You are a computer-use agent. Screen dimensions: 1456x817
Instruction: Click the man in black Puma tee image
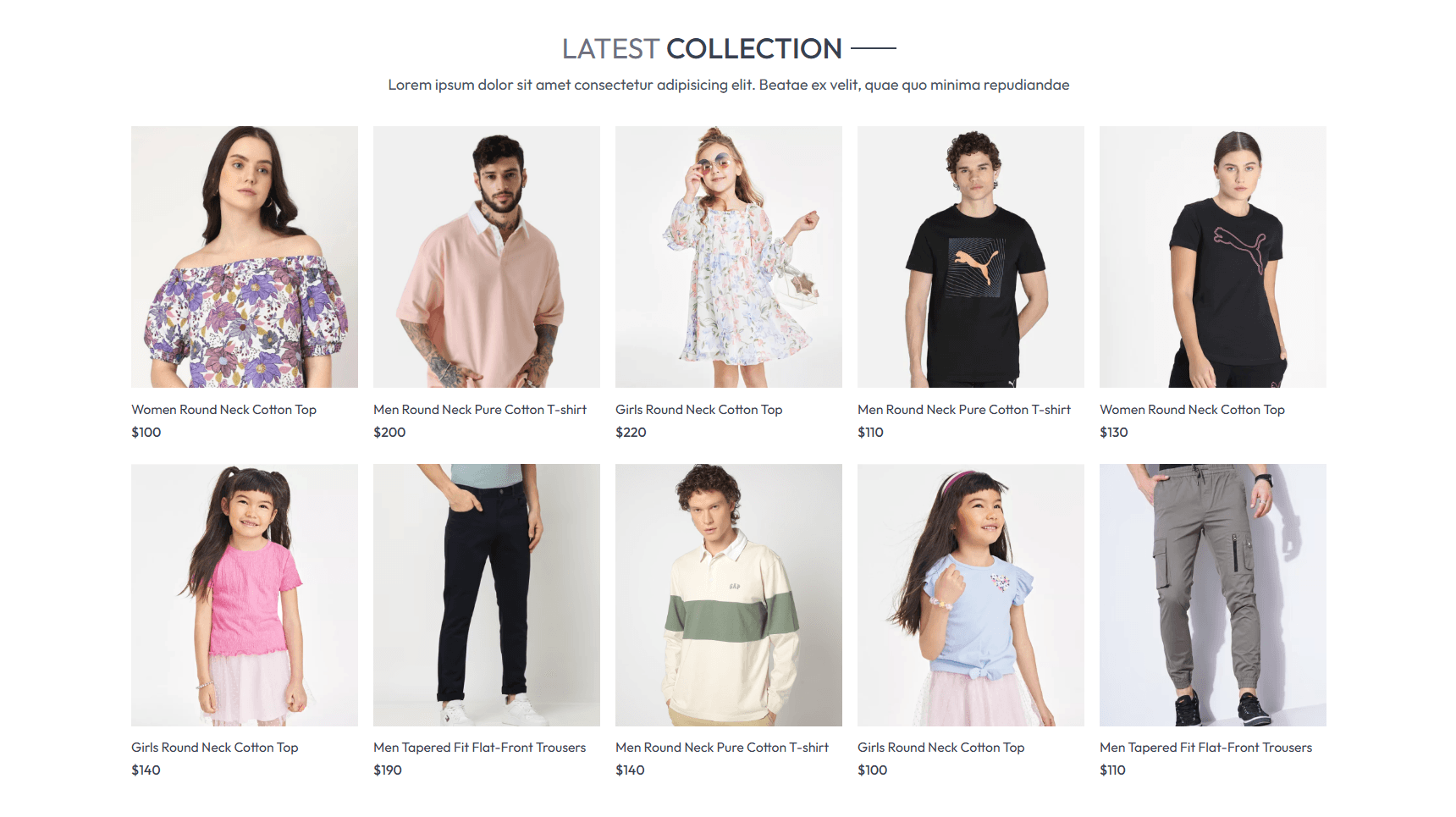click(971, 257)
